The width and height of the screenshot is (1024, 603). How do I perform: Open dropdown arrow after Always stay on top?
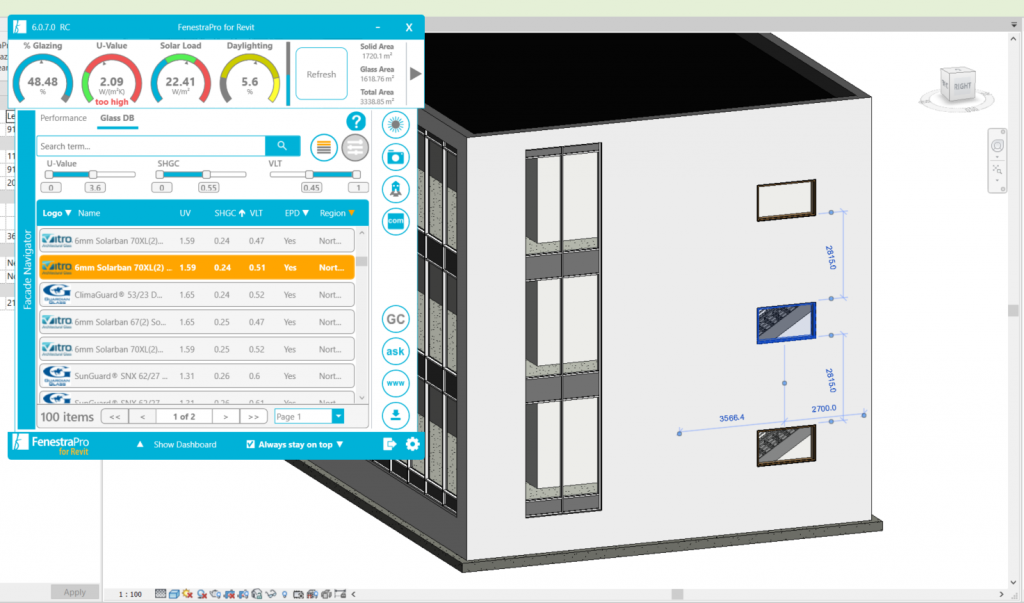click(x=340, y=444)
